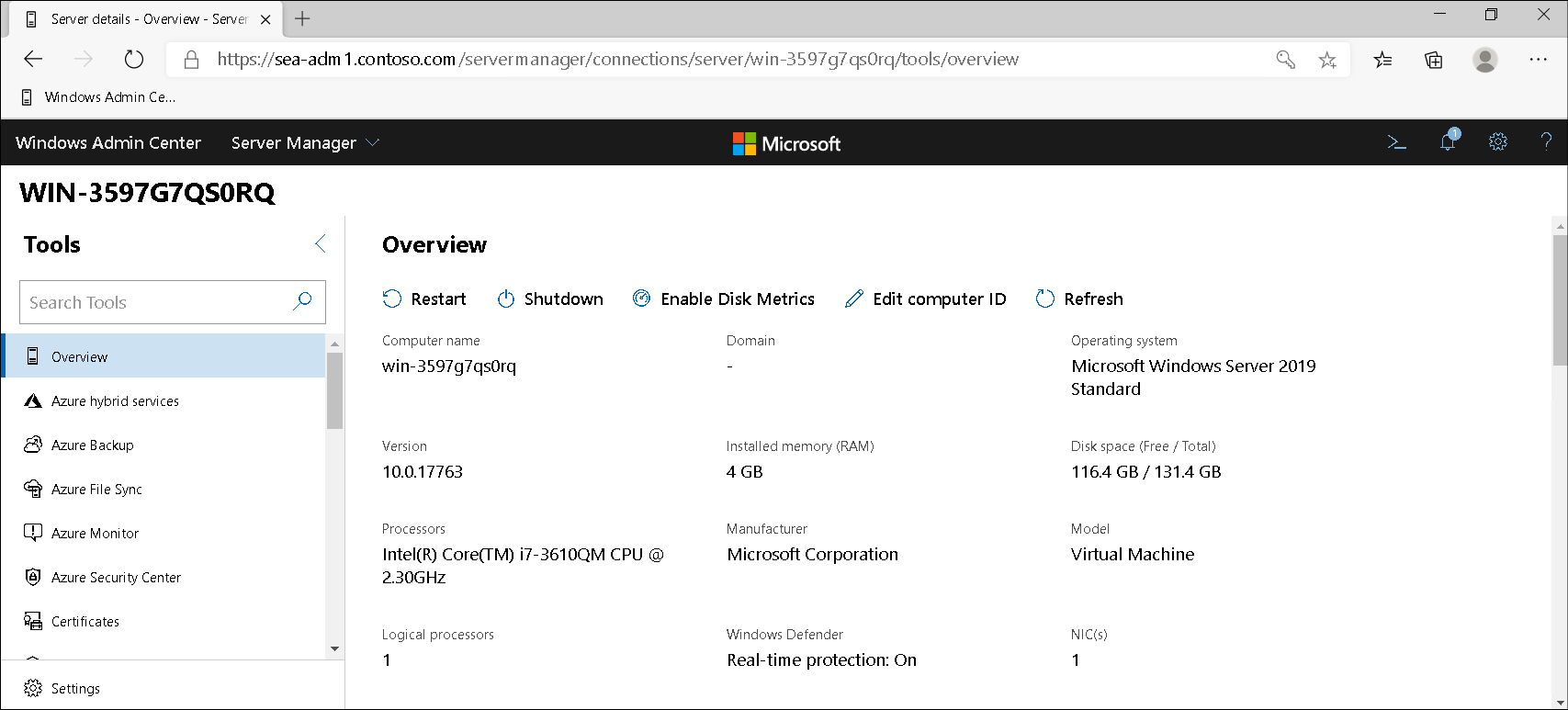The height and width of the screenshot is (710, 1568).
Task: Click Microsoft Windows Server 2019 Standard text
Action: point(1193,377)
